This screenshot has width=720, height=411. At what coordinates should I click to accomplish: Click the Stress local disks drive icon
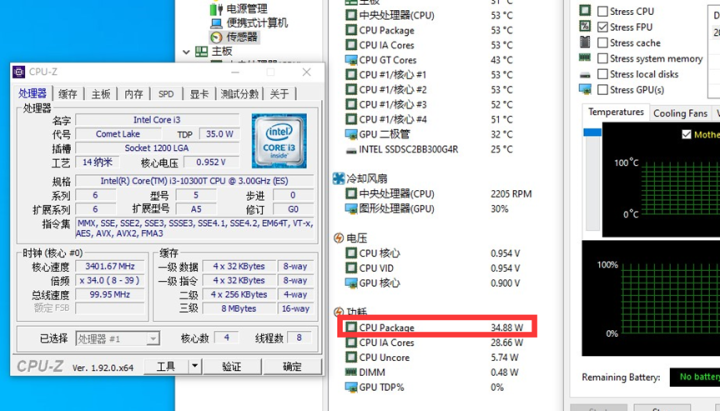coord(585,74)
